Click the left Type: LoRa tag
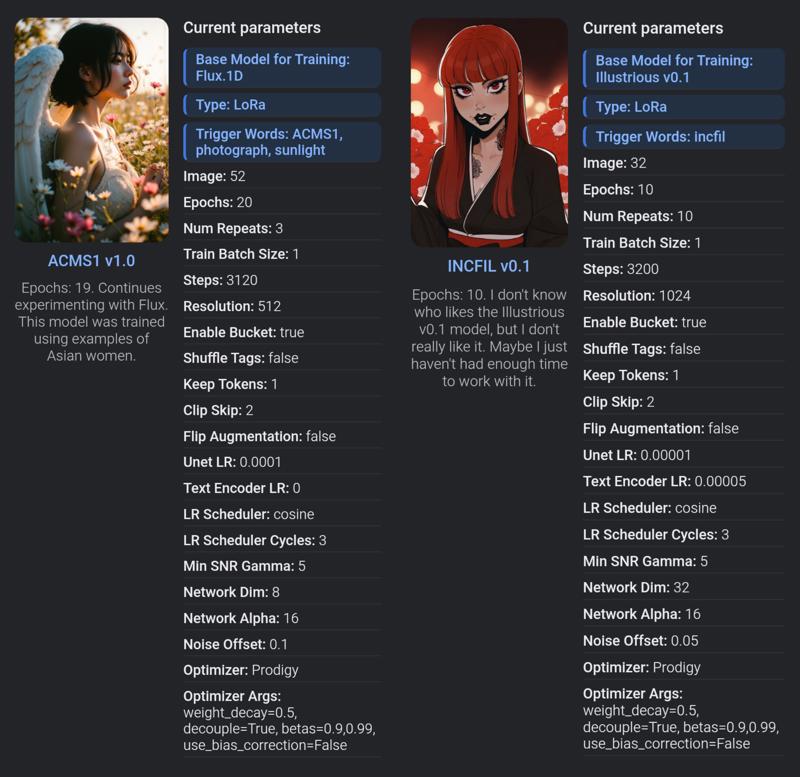The image size is (800, 777). point(282,105)
